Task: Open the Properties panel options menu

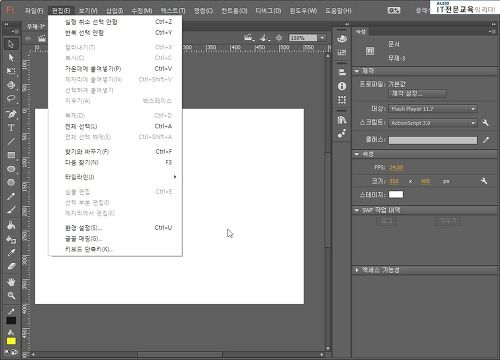Action: (492, 32)
